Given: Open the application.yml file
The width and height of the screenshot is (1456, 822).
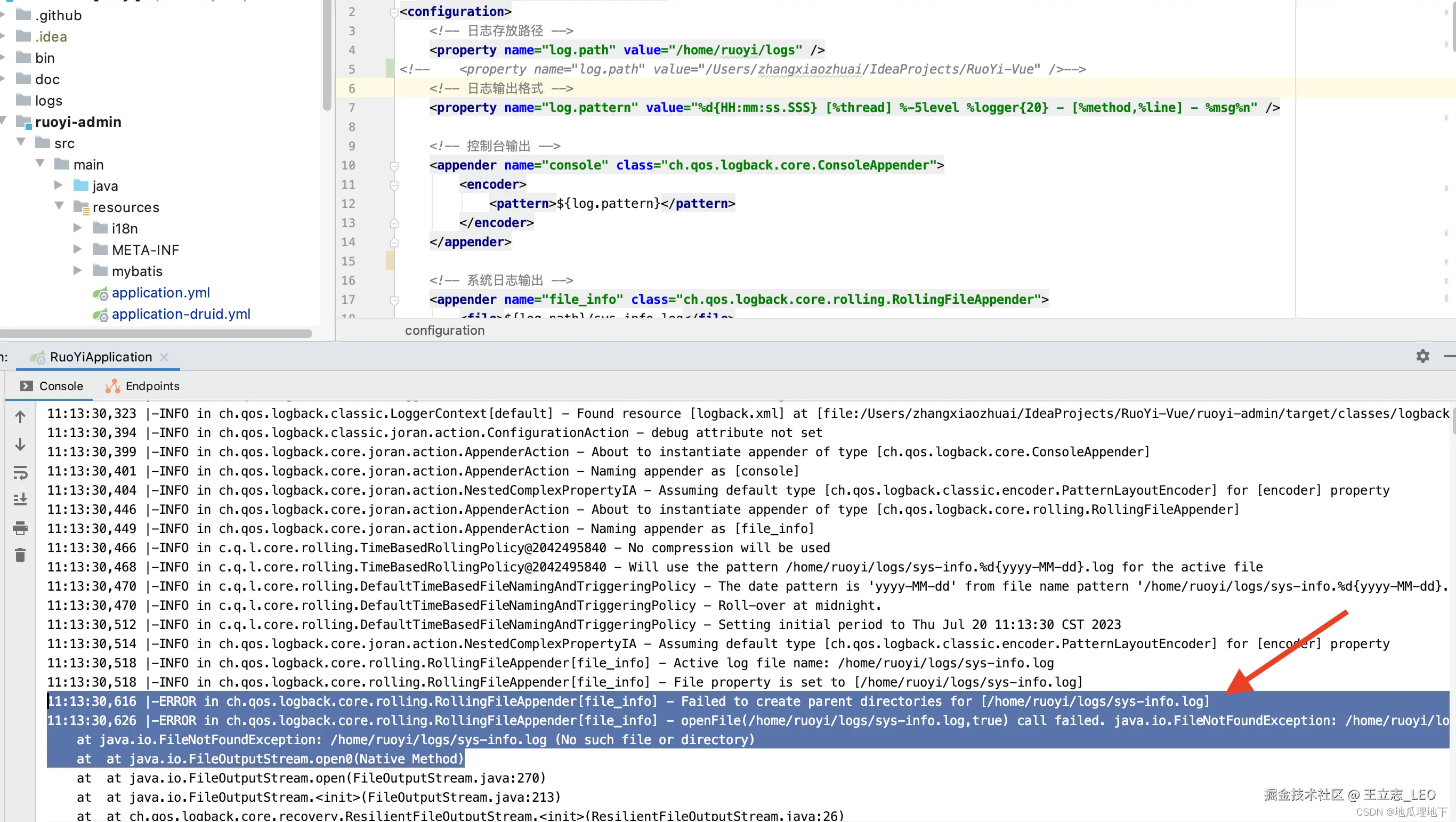Looking at the screenshot, I should 160,293.
